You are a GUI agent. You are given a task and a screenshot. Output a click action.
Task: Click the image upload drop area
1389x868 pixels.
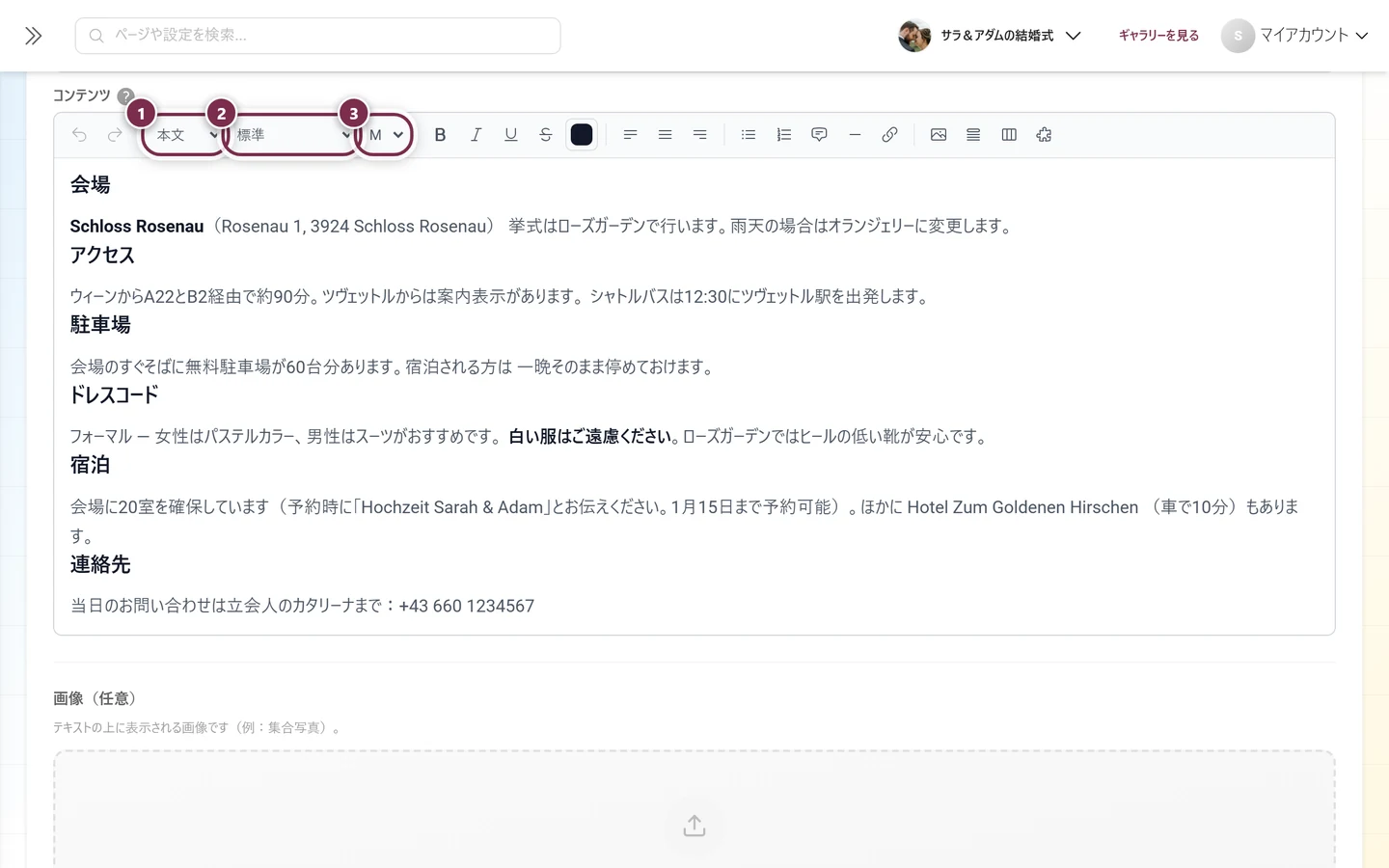pyautogui.click(x=694, y=810)
